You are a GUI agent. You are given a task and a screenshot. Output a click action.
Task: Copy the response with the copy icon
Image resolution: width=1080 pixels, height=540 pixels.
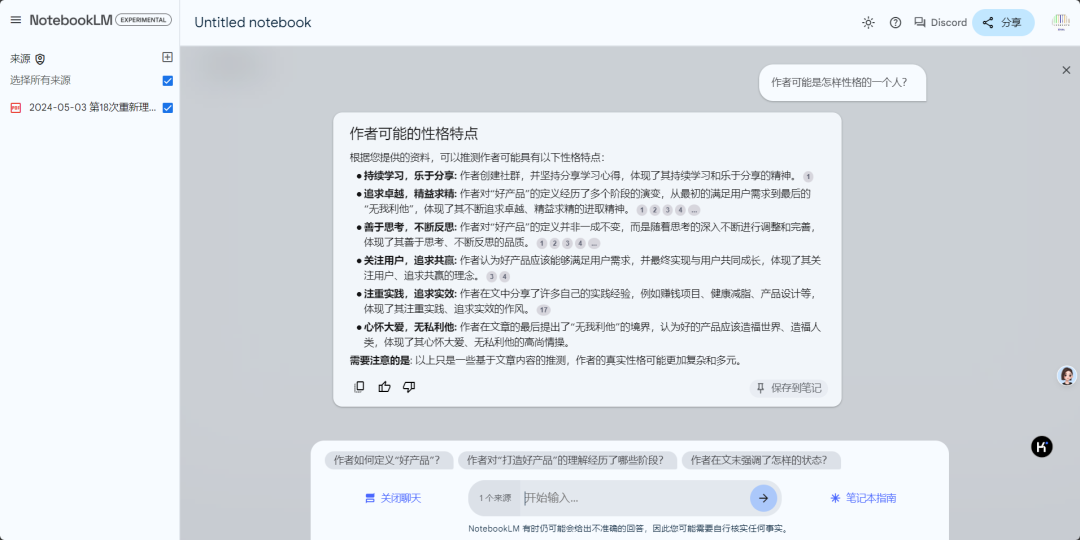click(x=359, y=387)
